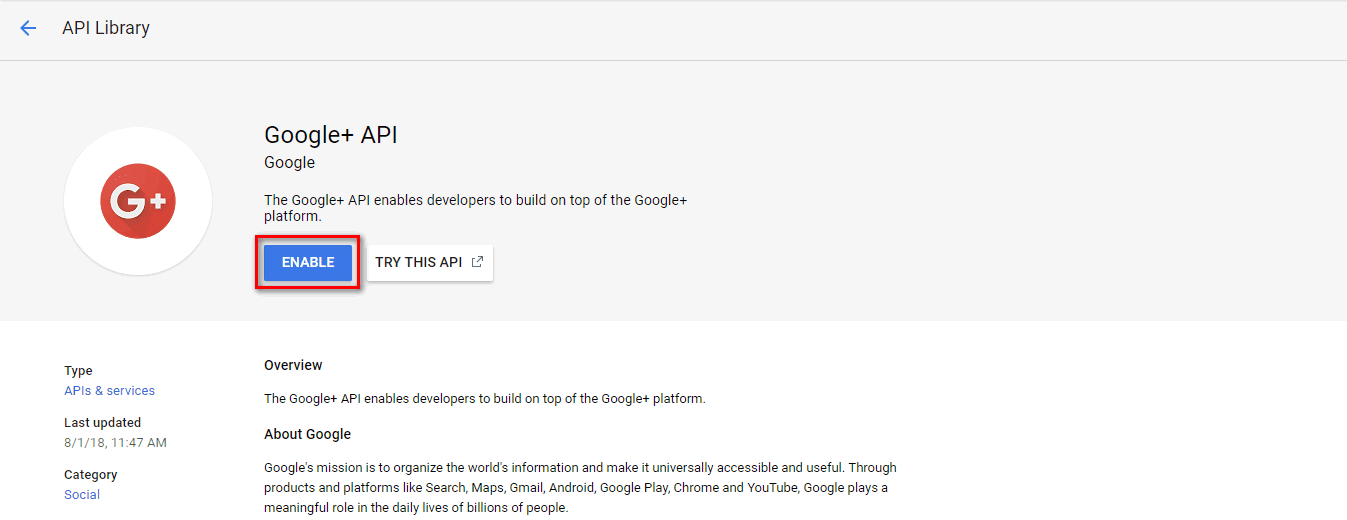1347x520 pixels.
Task: Click the paragraph under the Overview heading
Action: (x=485, y=399)
